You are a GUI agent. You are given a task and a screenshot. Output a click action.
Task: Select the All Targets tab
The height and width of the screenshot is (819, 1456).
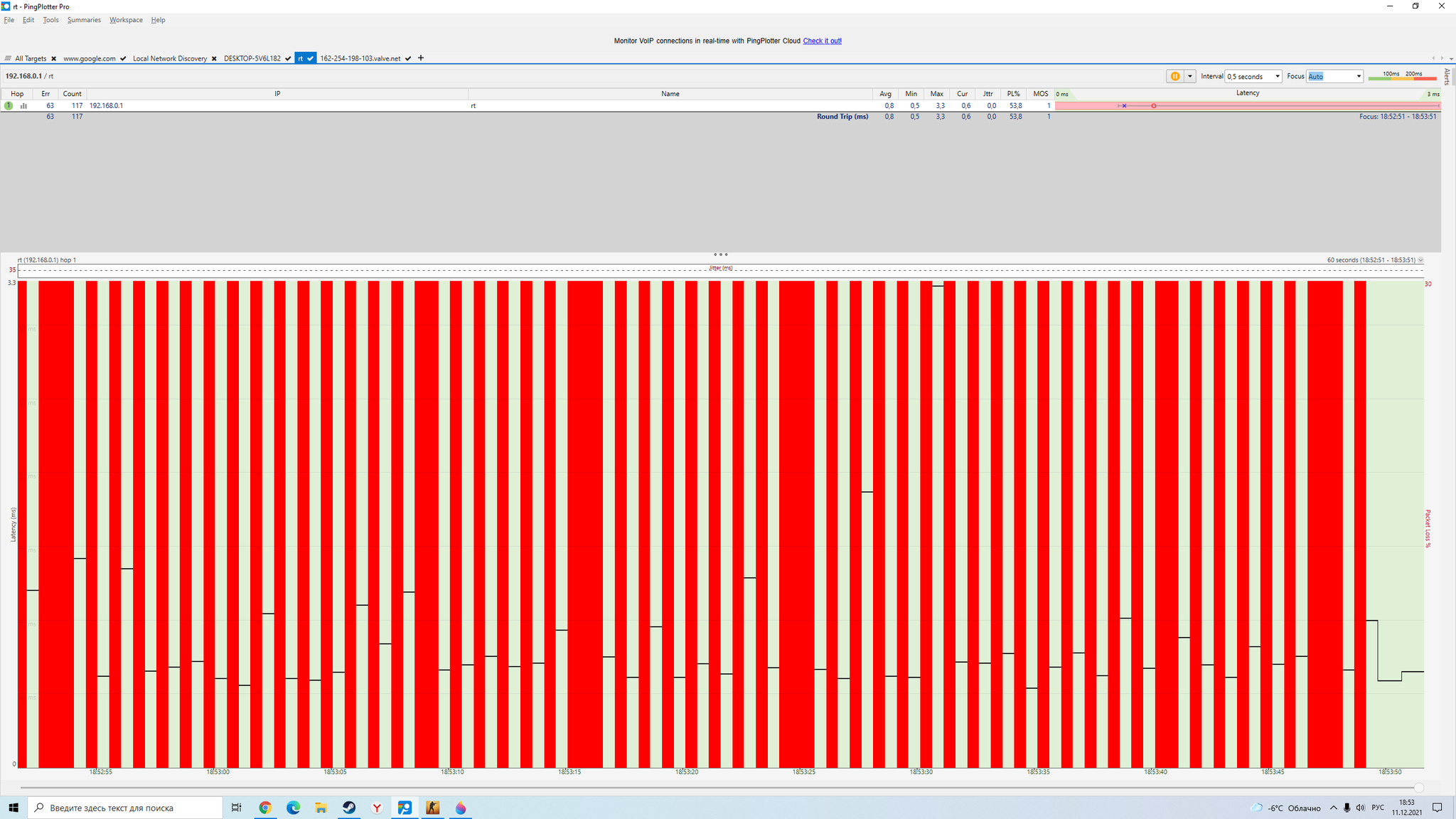click(x=31, y=58)
